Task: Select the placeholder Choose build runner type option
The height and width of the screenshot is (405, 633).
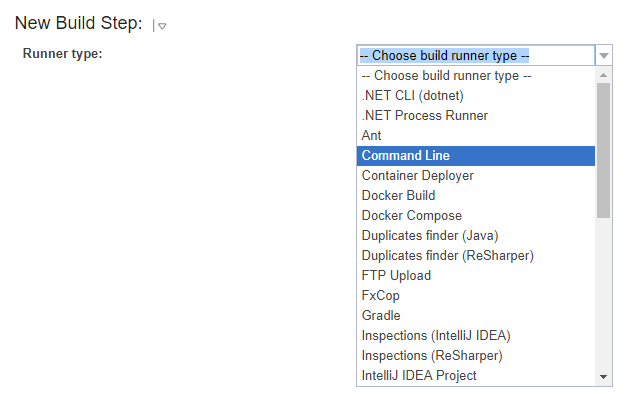Action: point(446,76)
